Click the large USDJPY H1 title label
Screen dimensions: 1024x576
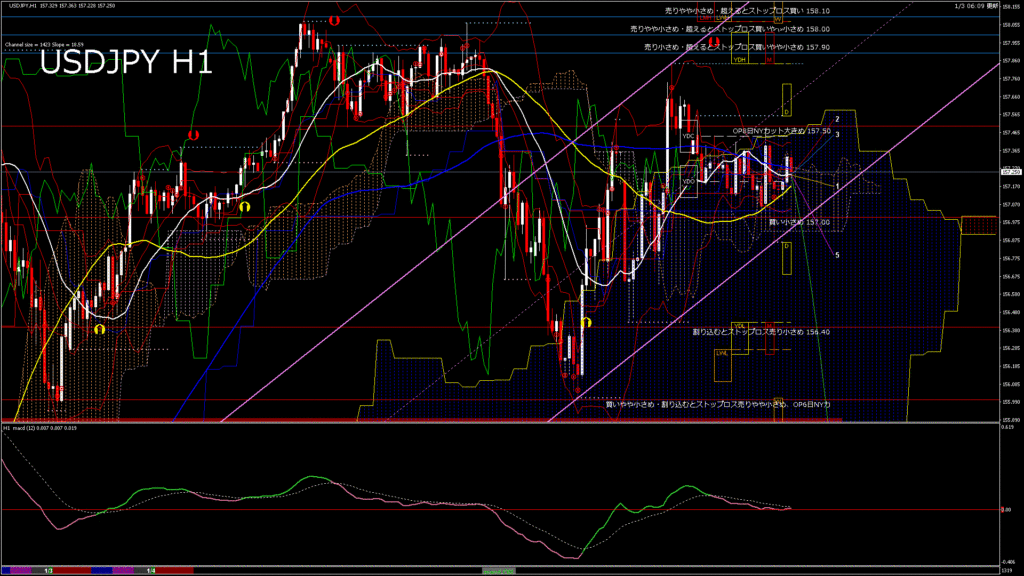point(126,64)
